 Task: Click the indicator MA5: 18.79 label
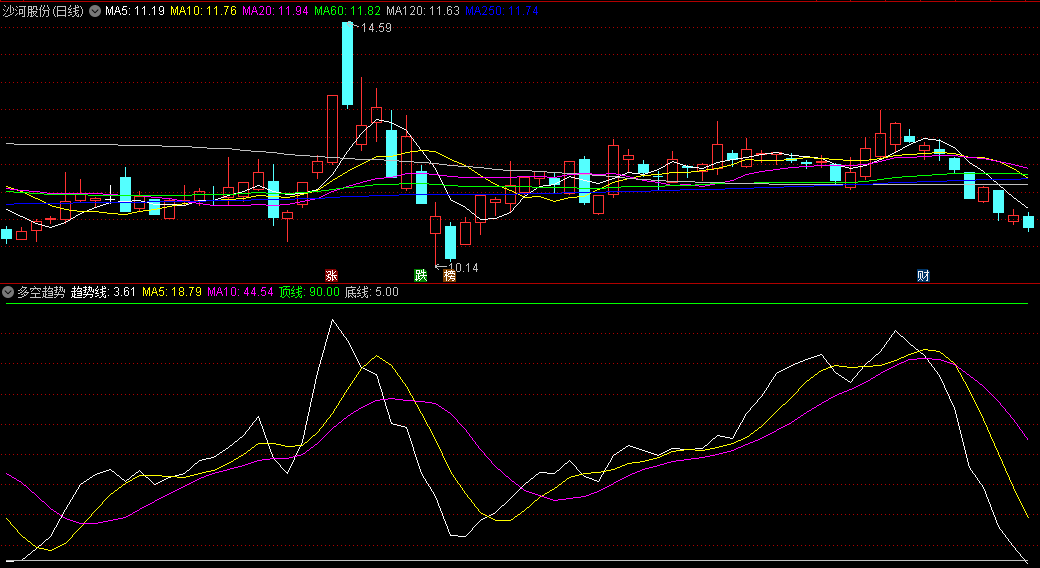click(172, 292)
